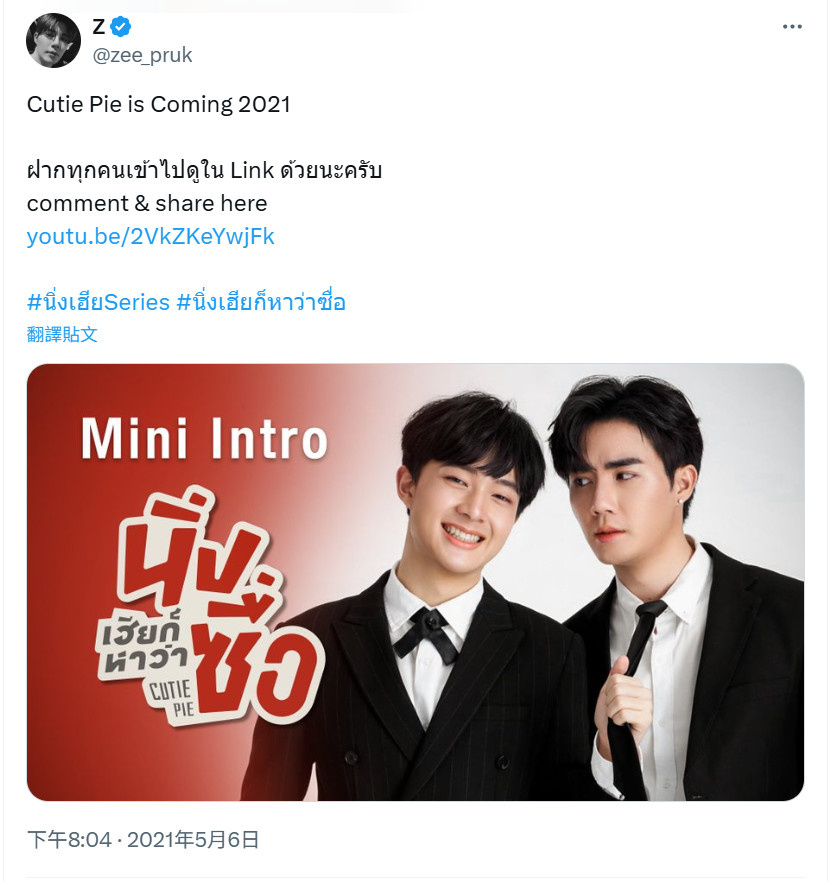The width and height of the screenshot is (834, 881).
Task: Click the 'Mini Intro' title in the image
Action: coord(204,439)
